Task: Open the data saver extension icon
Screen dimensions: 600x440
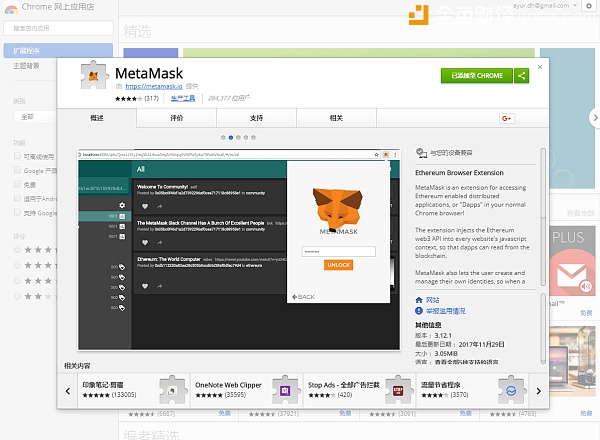Action: pyautogui.click(x=511, y=390)
